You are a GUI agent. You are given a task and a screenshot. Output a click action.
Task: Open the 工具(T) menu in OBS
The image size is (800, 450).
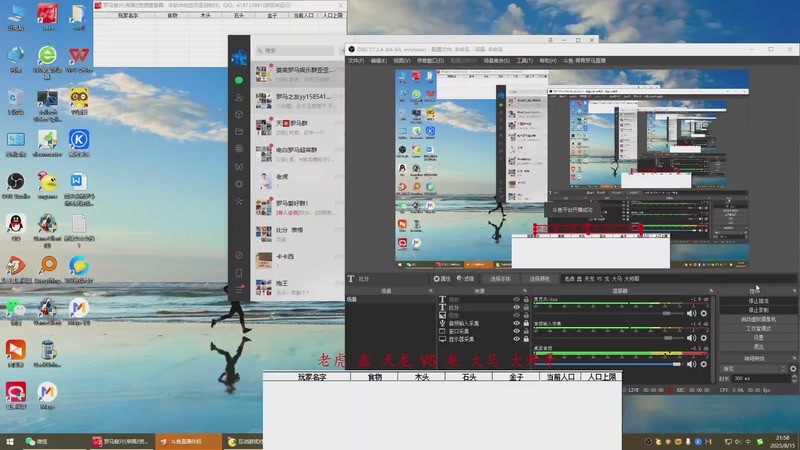(x=524, y=61)
